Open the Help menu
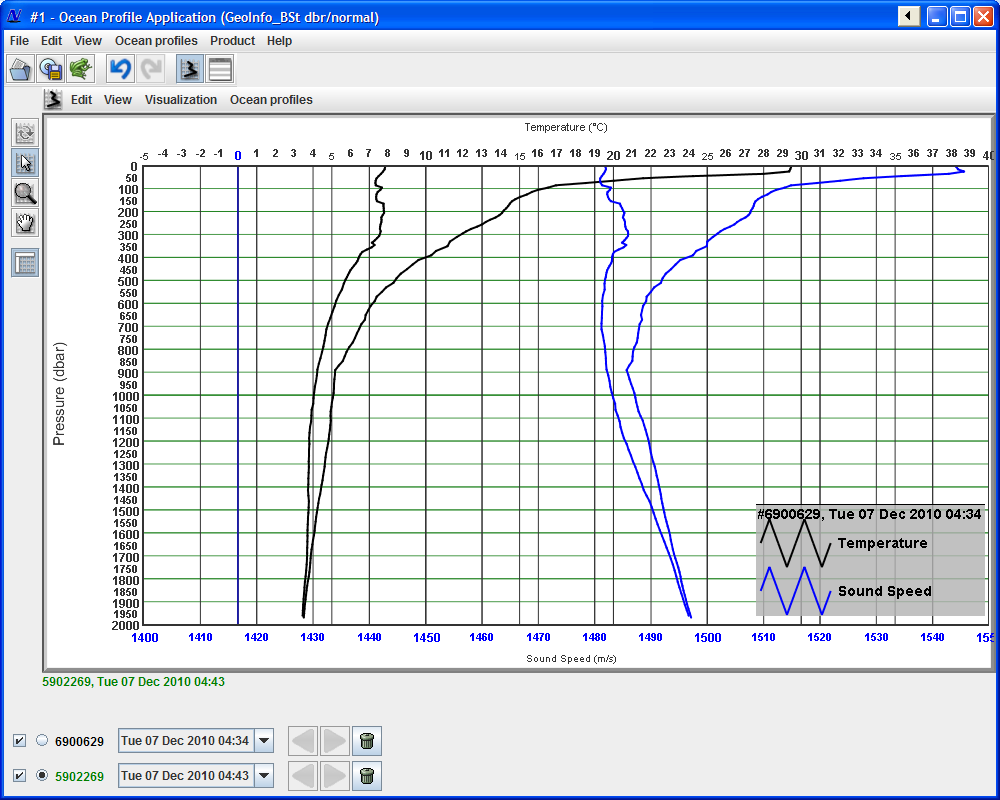The height and width of the screenshot is (800, 1000). coord(279,40)
